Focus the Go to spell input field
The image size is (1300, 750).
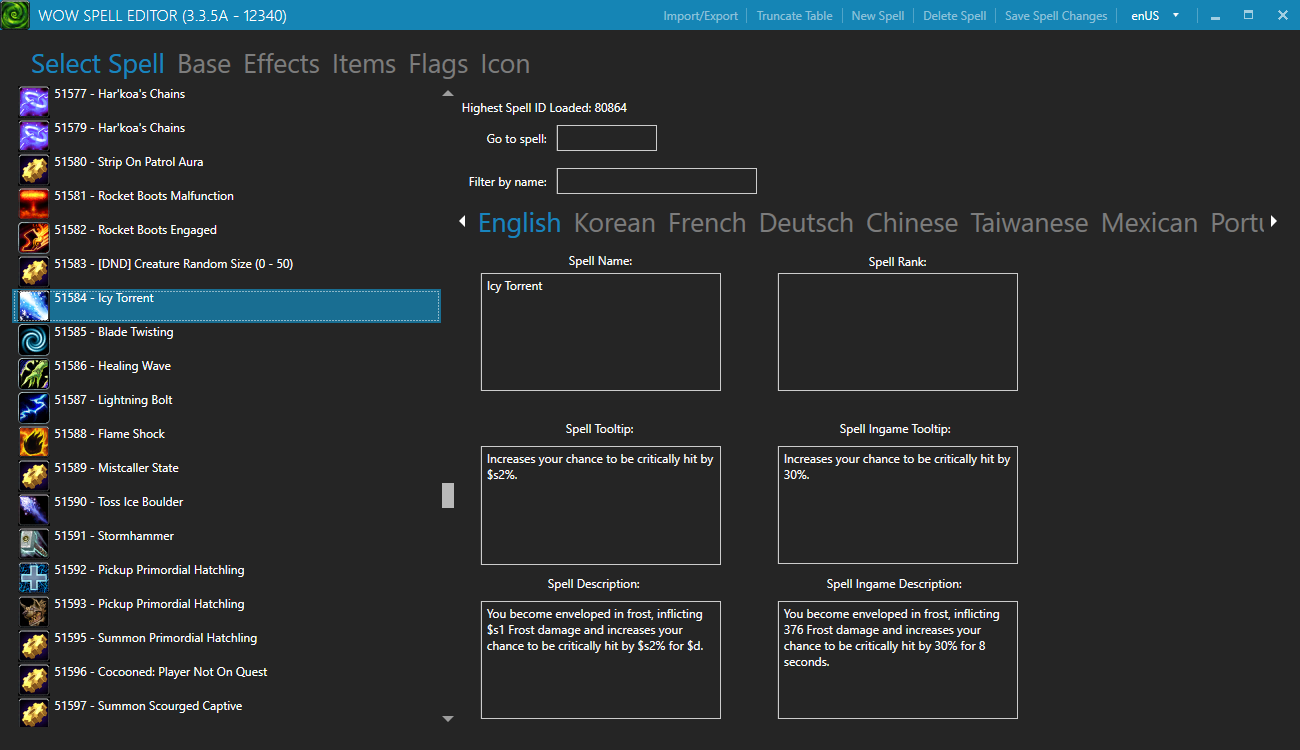tap(607, 138)
